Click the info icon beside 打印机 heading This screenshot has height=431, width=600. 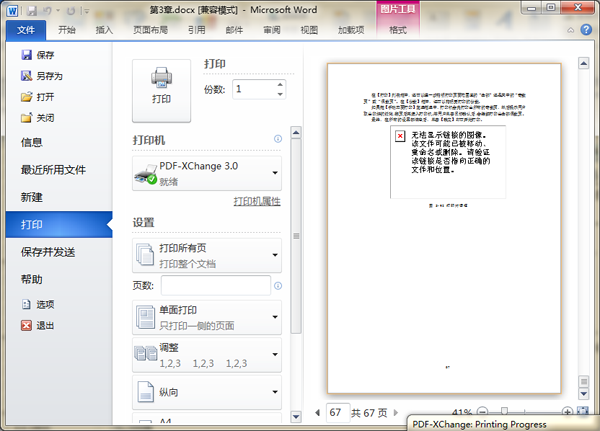pos(278,139)
